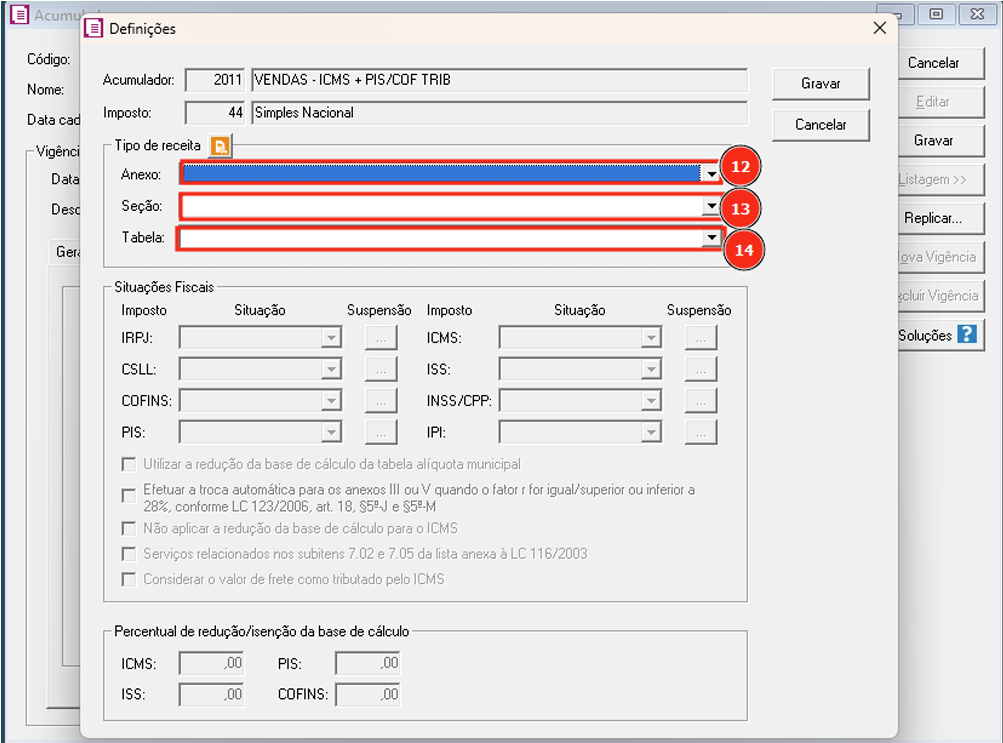Viewport: 1003px width, 743px height.
Task: Click the Tipo de receita orange icon
Action: click(x=220, y=146)
